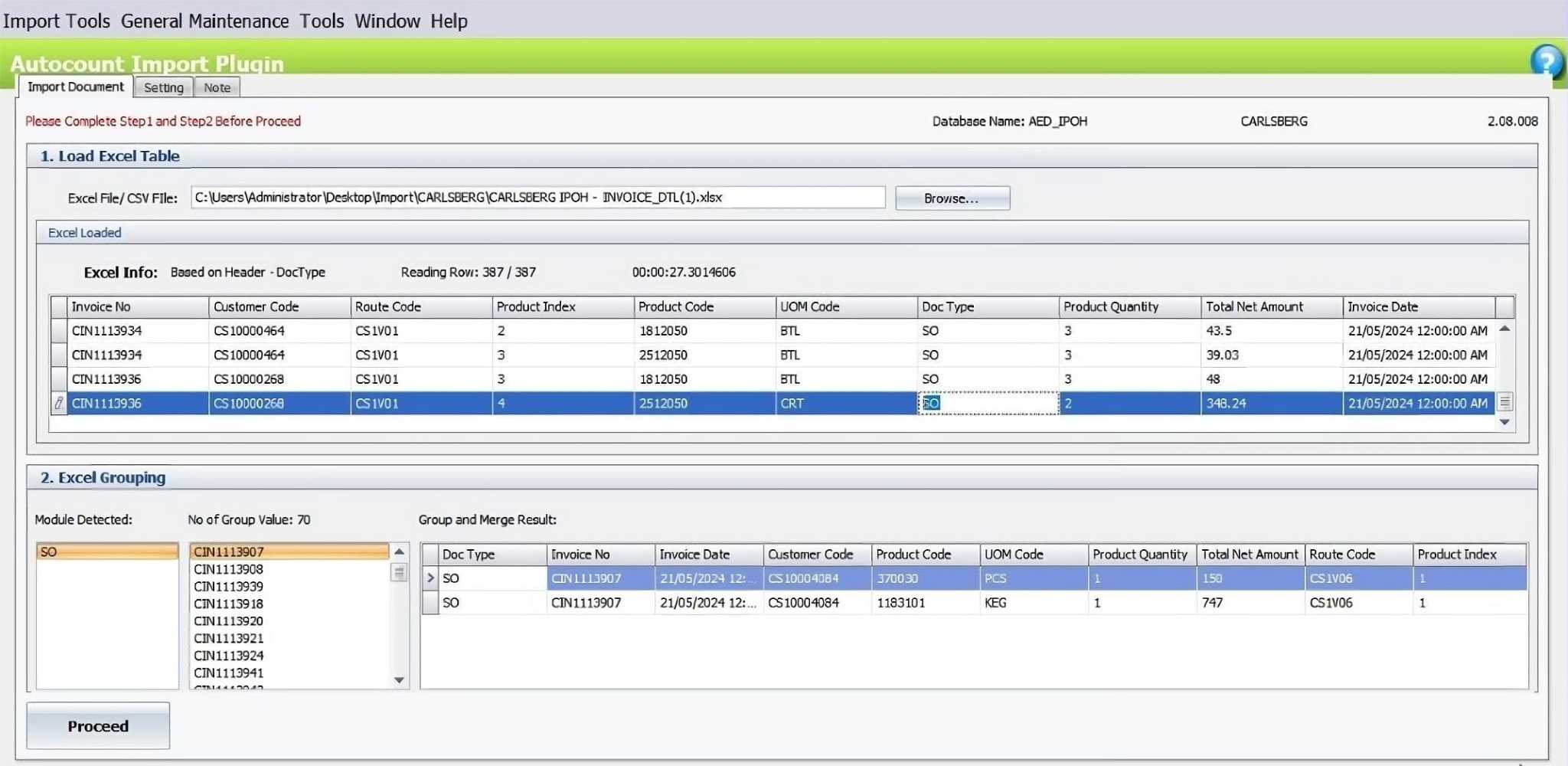1568x766 pixels.
Task: Click the down arrow of the Excel table scrollbar
Action: point(1504,422)
